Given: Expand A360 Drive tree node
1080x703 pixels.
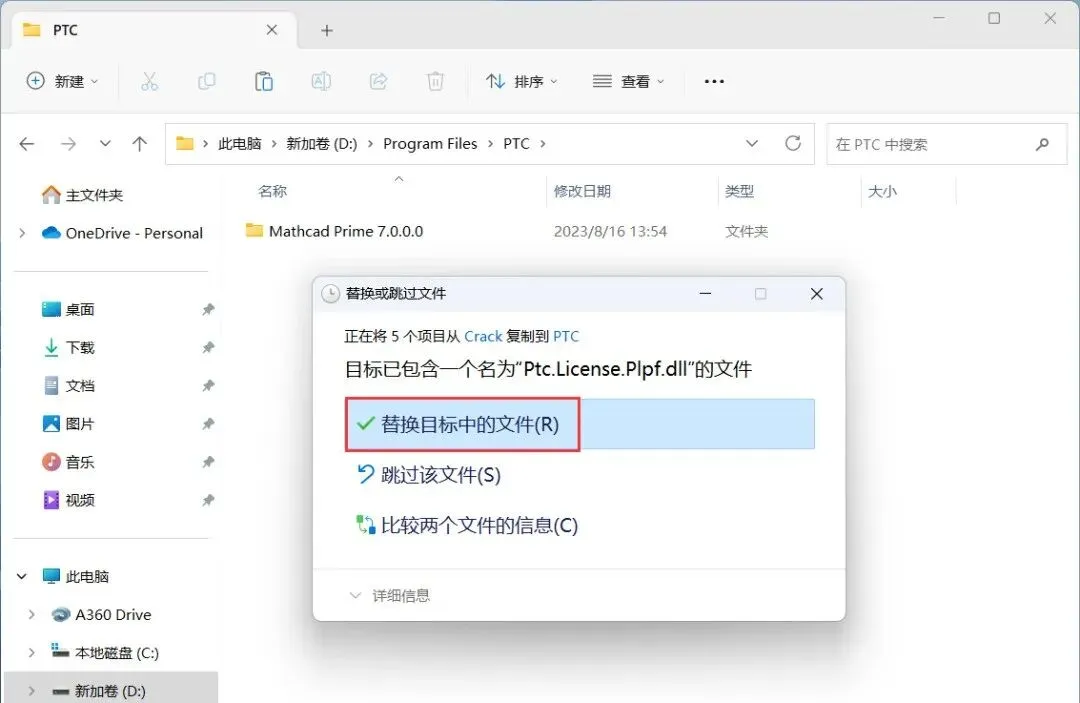Looking at the screenshot, I should point(32,615).
